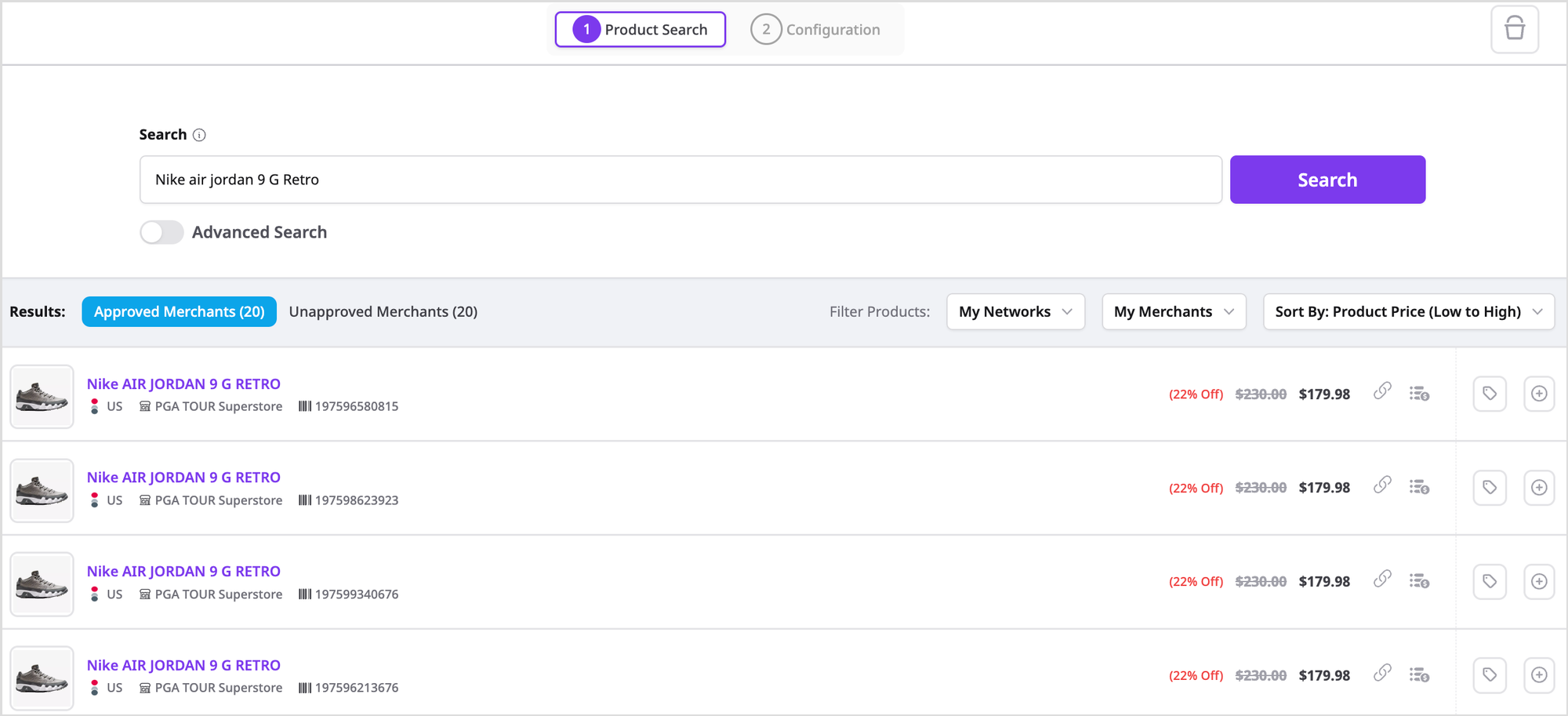This screenshot has height=716, width=1568.
Task: Open Nike AIR JORDAN link for 197596580815
Action: [x=183, y=383]
